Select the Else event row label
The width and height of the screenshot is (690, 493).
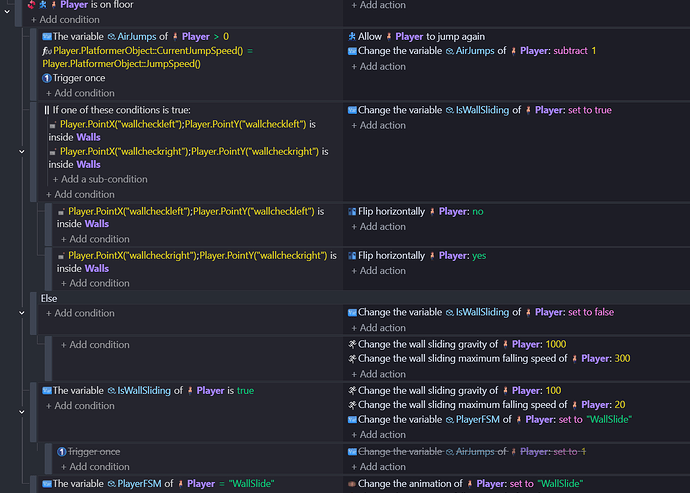pos(49,298)
